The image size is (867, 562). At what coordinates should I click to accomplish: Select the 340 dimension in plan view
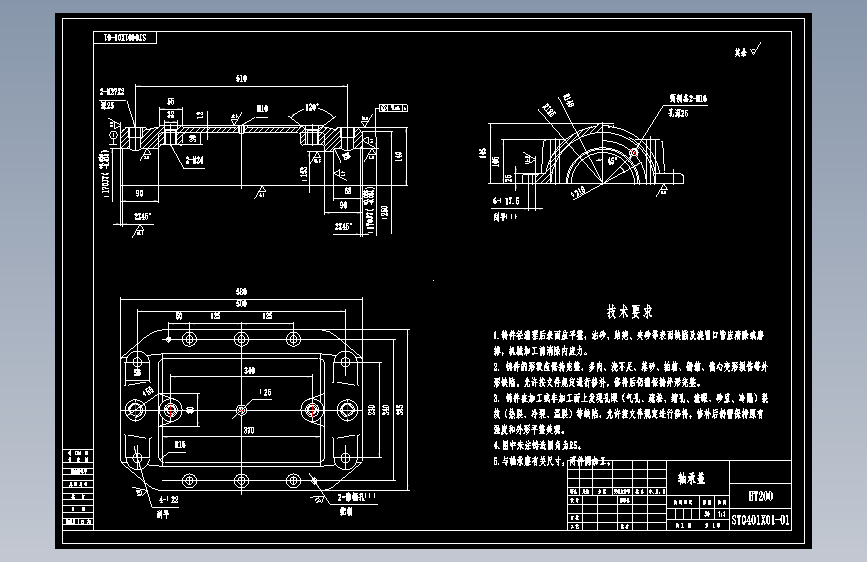click(249, 370)
